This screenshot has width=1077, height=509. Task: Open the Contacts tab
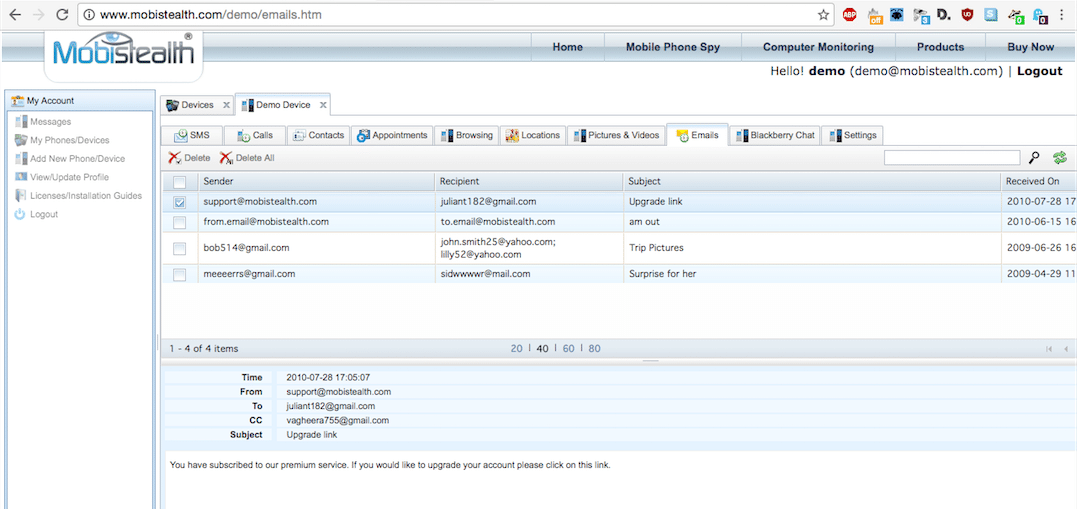(318, 135)
